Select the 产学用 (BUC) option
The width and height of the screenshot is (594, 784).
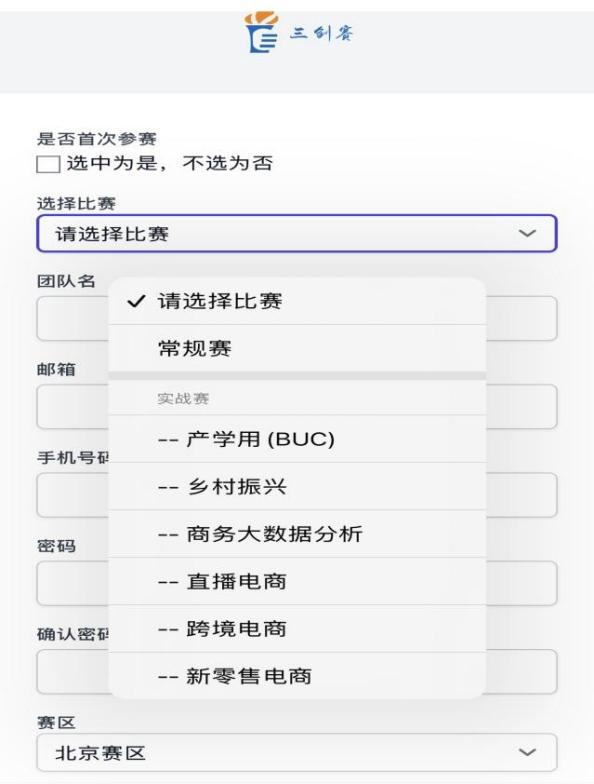click(297, 439)
